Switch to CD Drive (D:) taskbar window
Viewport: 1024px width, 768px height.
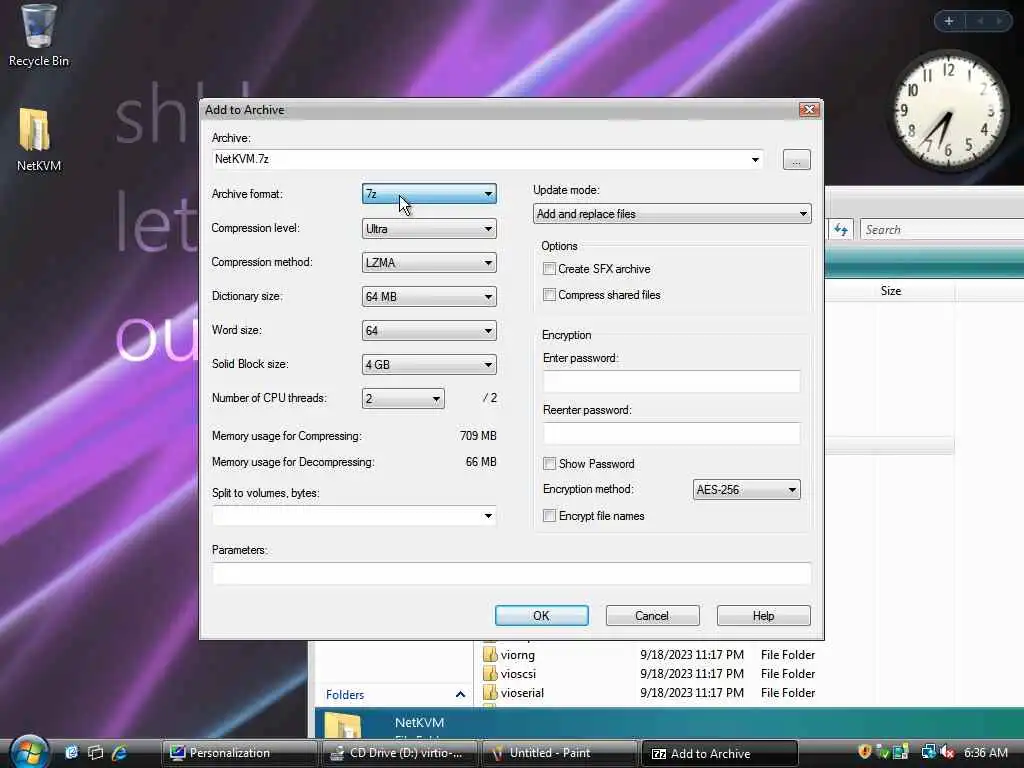(x=399, y=753)
